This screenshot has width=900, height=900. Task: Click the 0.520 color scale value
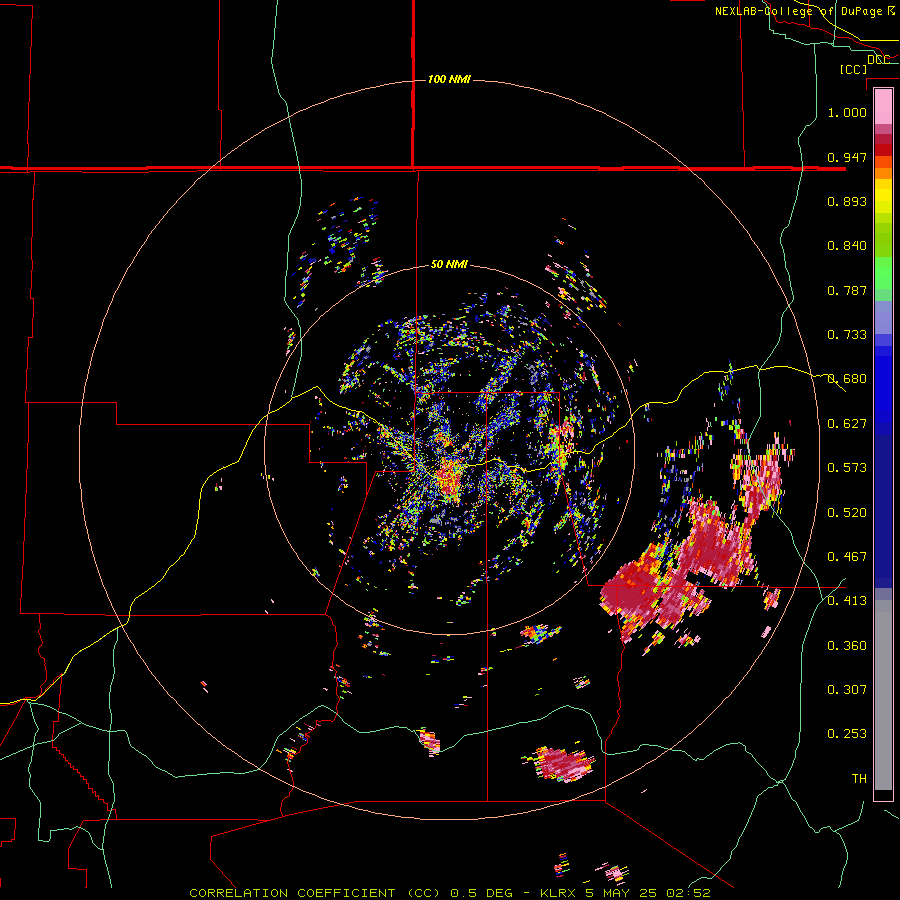[847, 513]
